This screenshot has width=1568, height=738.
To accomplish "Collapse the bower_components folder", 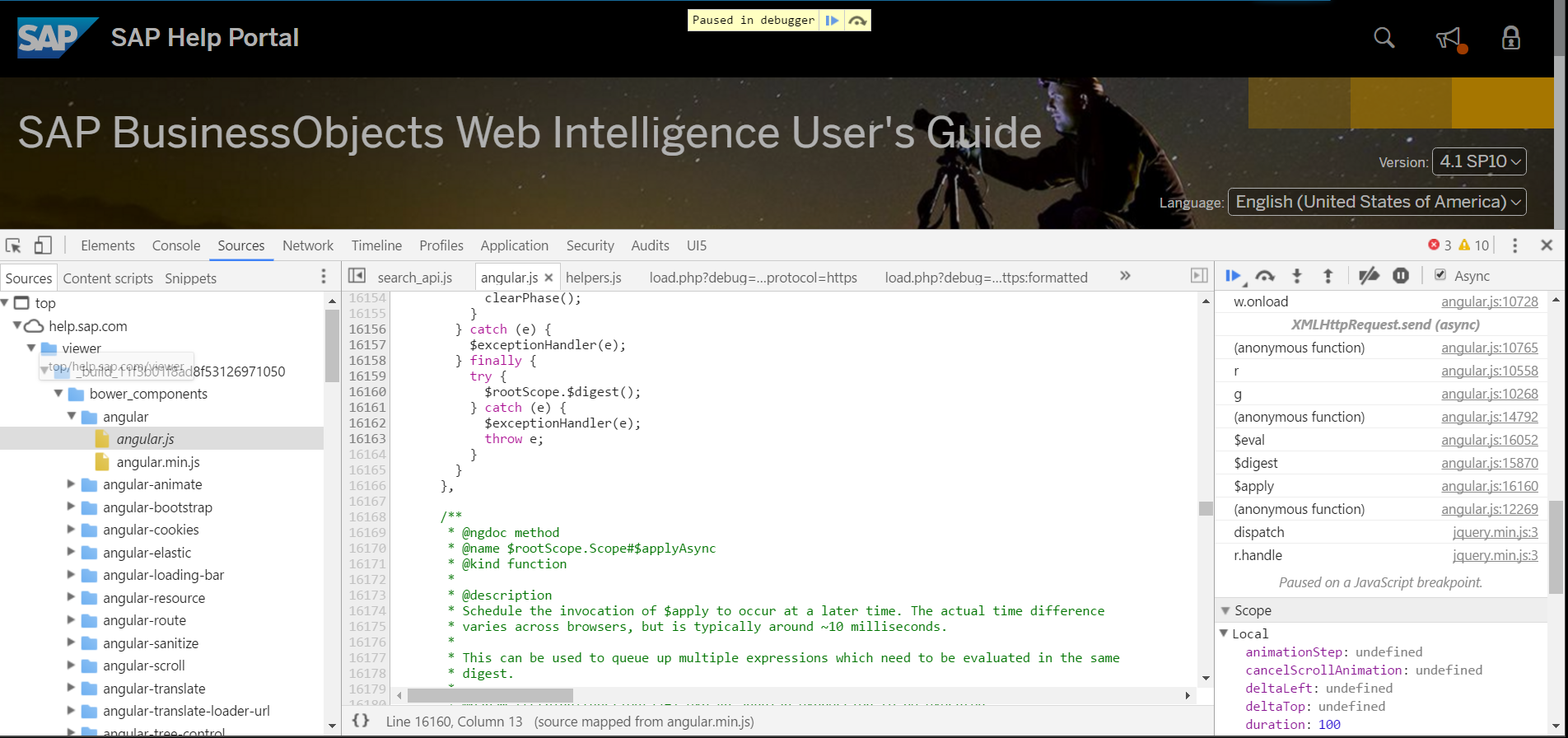I will pyautogui.click(x=58, y=394).
